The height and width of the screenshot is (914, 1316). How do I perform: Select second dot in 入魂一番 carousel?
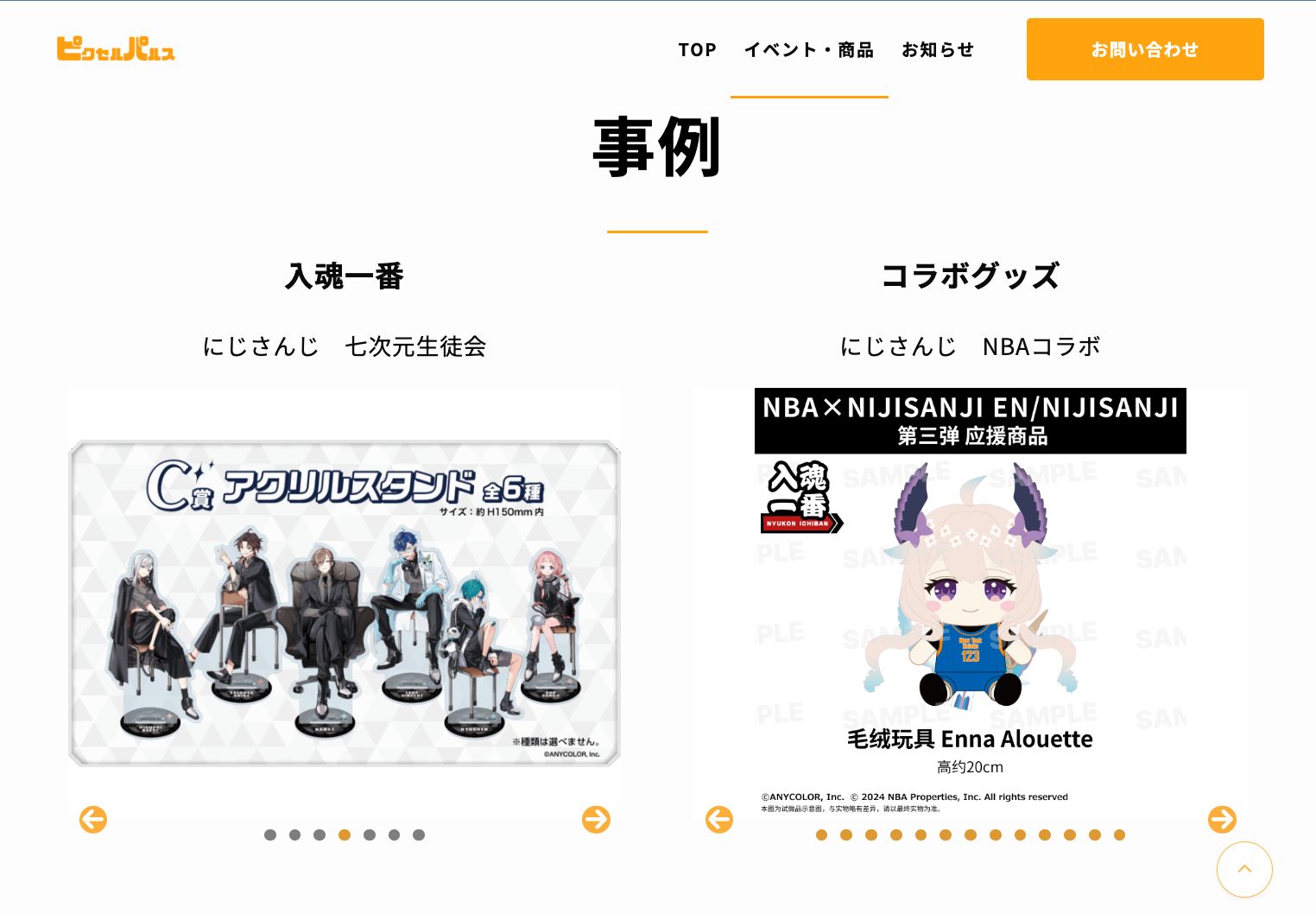click(295, 835)
